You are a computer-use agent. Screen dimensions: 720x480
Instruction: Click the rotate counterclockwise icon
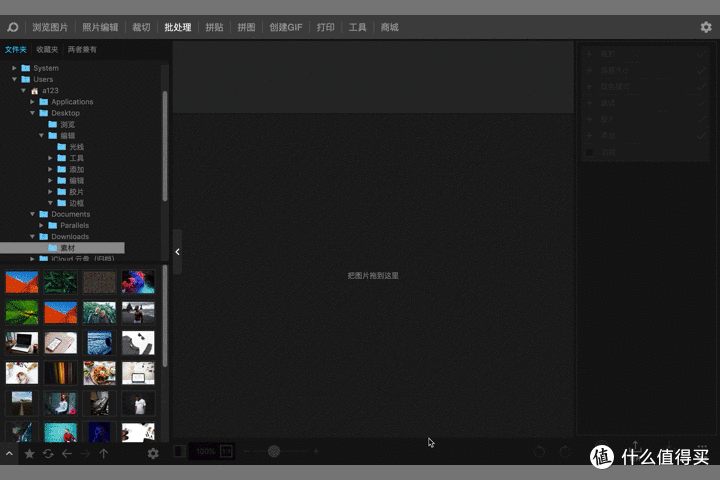[x=540, y=452]
